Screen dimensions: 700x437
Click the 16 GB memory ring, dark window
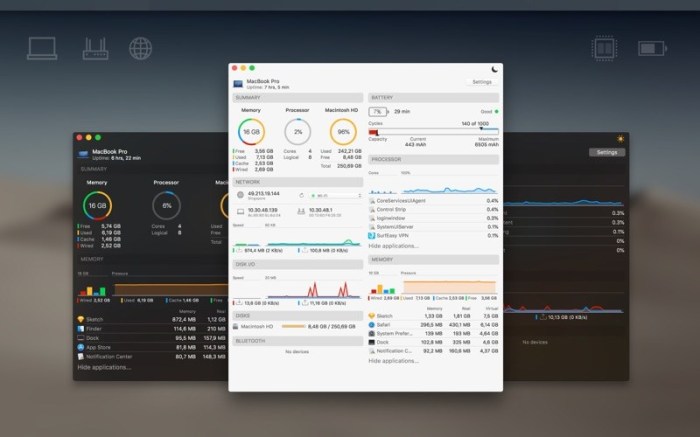point(97,205)
